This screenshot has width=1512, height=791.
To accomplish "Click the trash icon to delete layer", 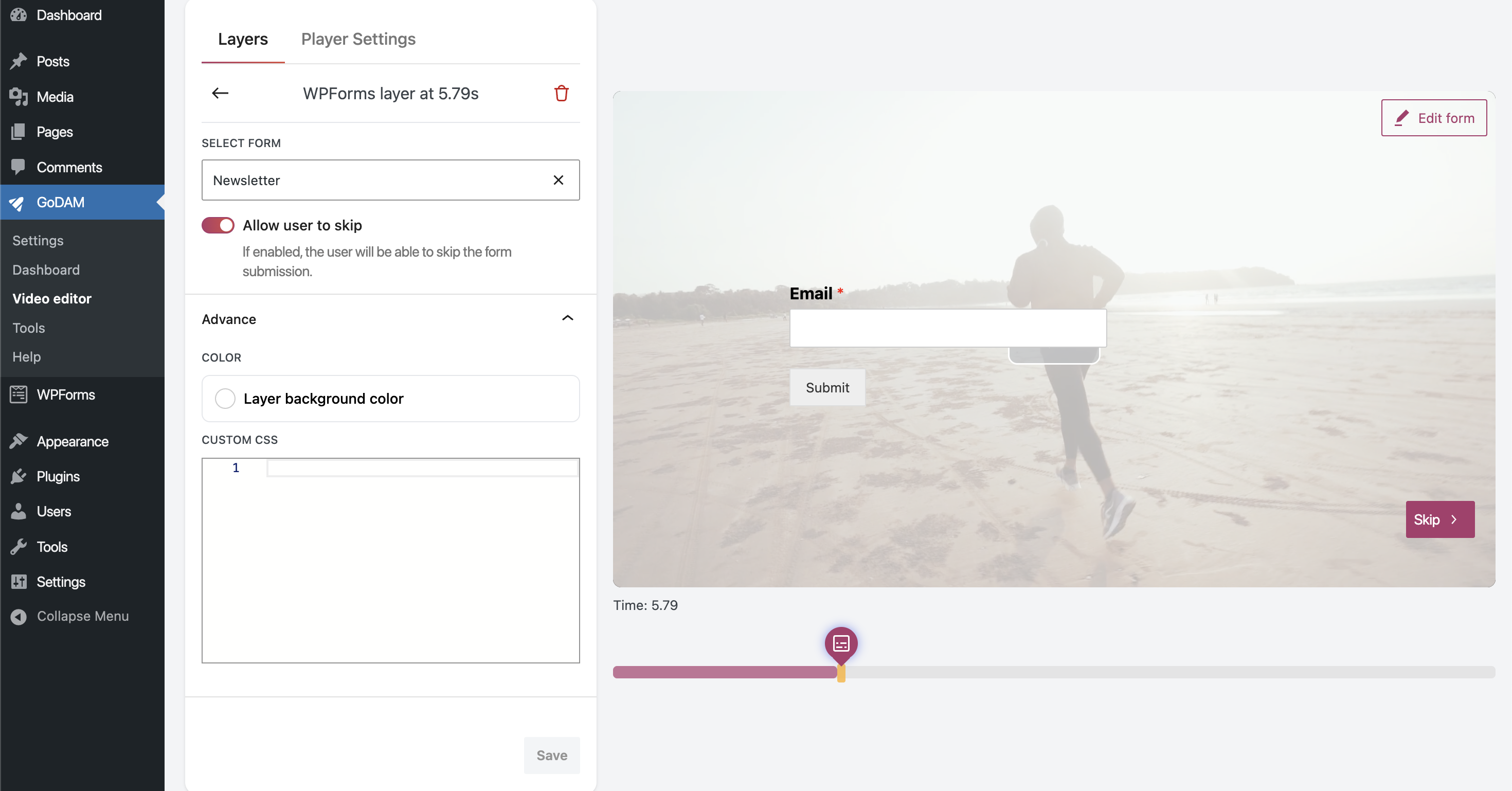I will pyautogui.click(x=561, y=93).
